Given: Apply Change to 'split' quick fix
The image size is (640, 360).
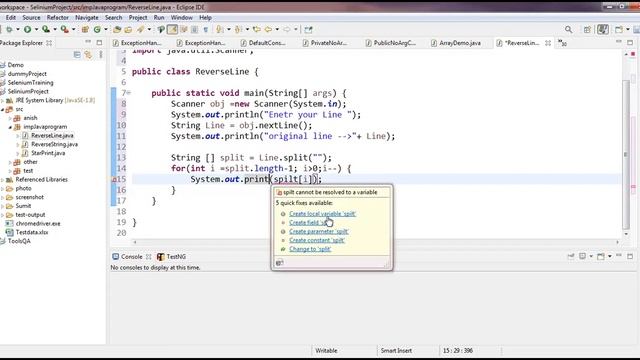Looking at the screenshot, I should pyautogui.click(x=310, y=249).
